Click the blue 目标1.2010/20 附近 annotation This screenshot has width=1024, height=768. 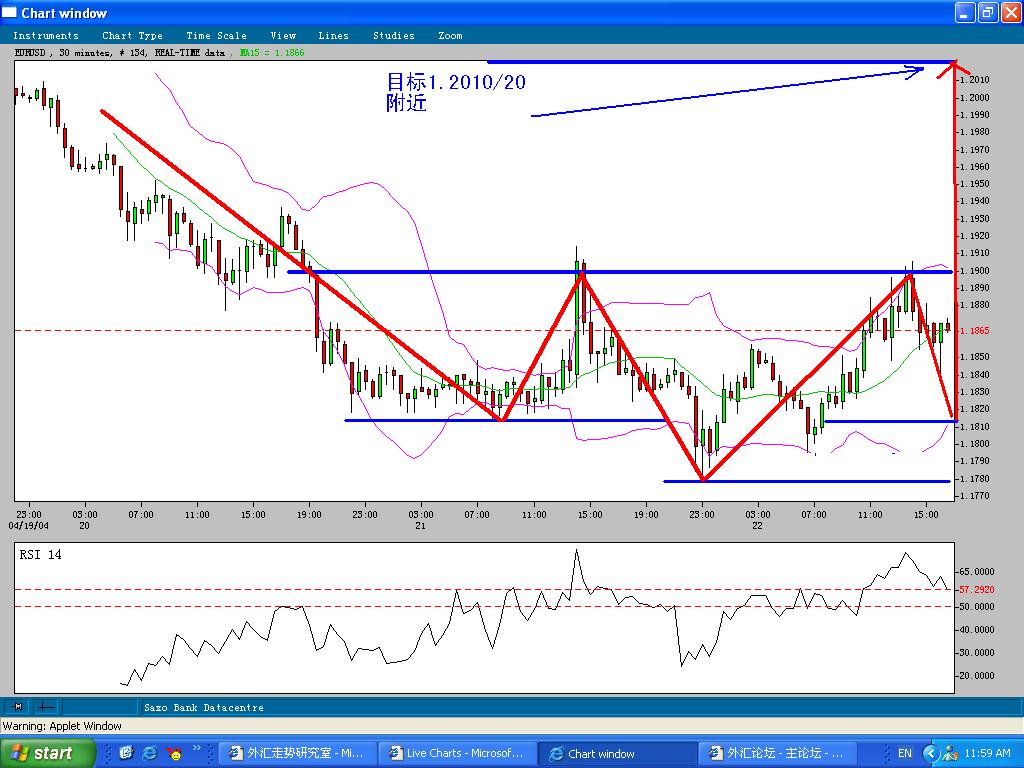click(x=456, y=92)
